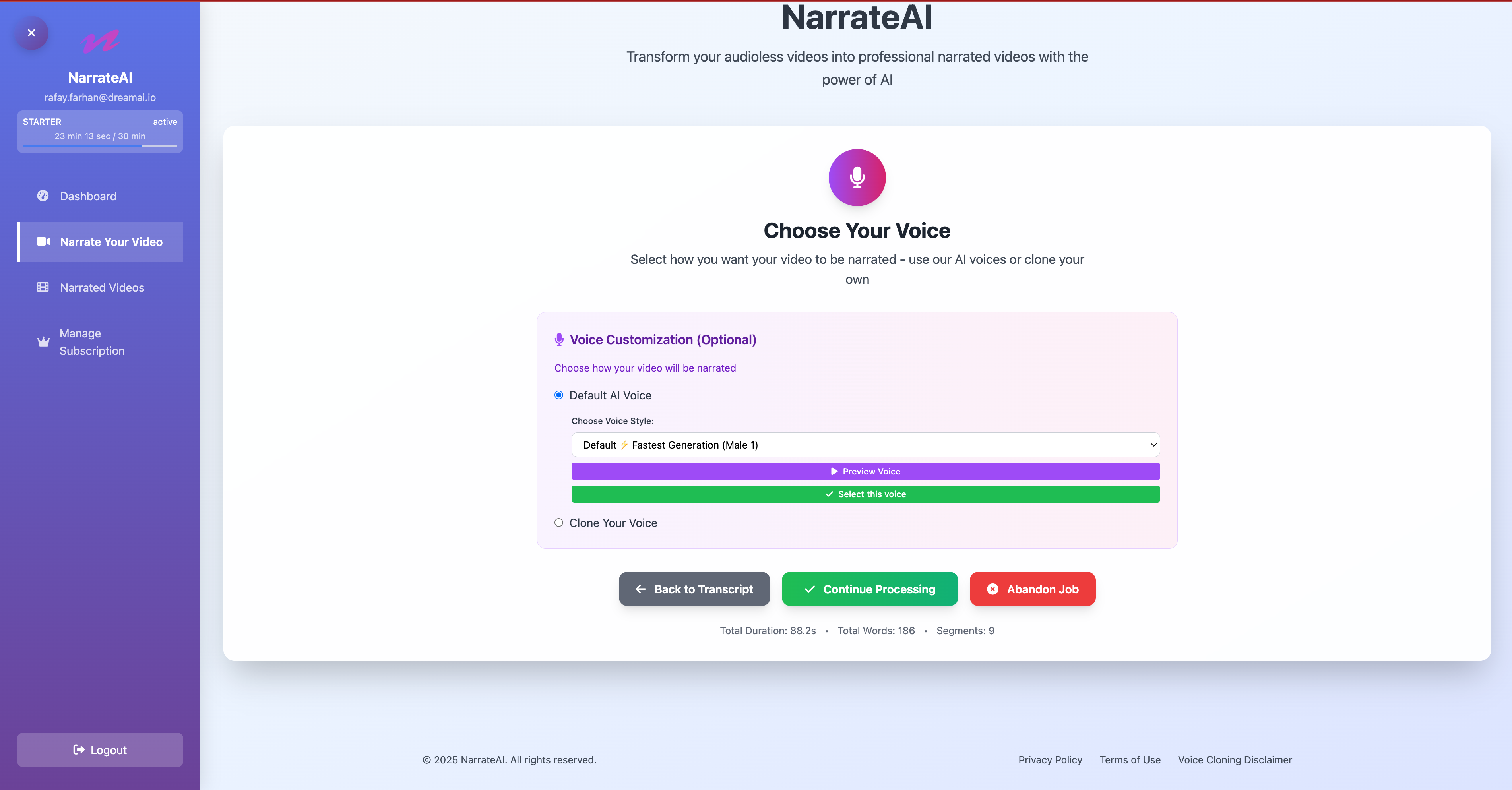Select the Narrate Your Video camera icon
Viewport: 1512px width, 790px height.
43,241
